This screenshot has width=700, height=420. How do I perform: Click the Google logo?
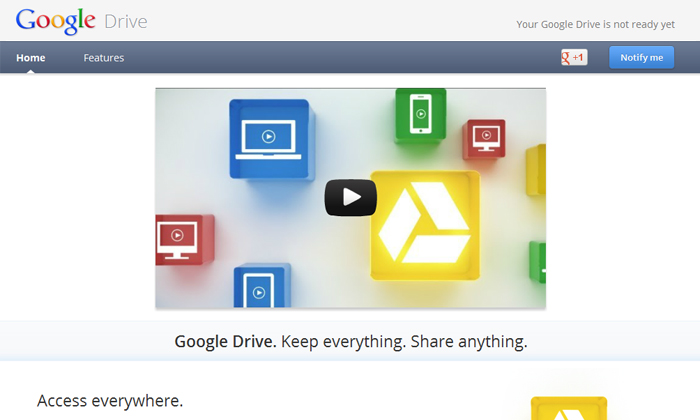[55, 21]
